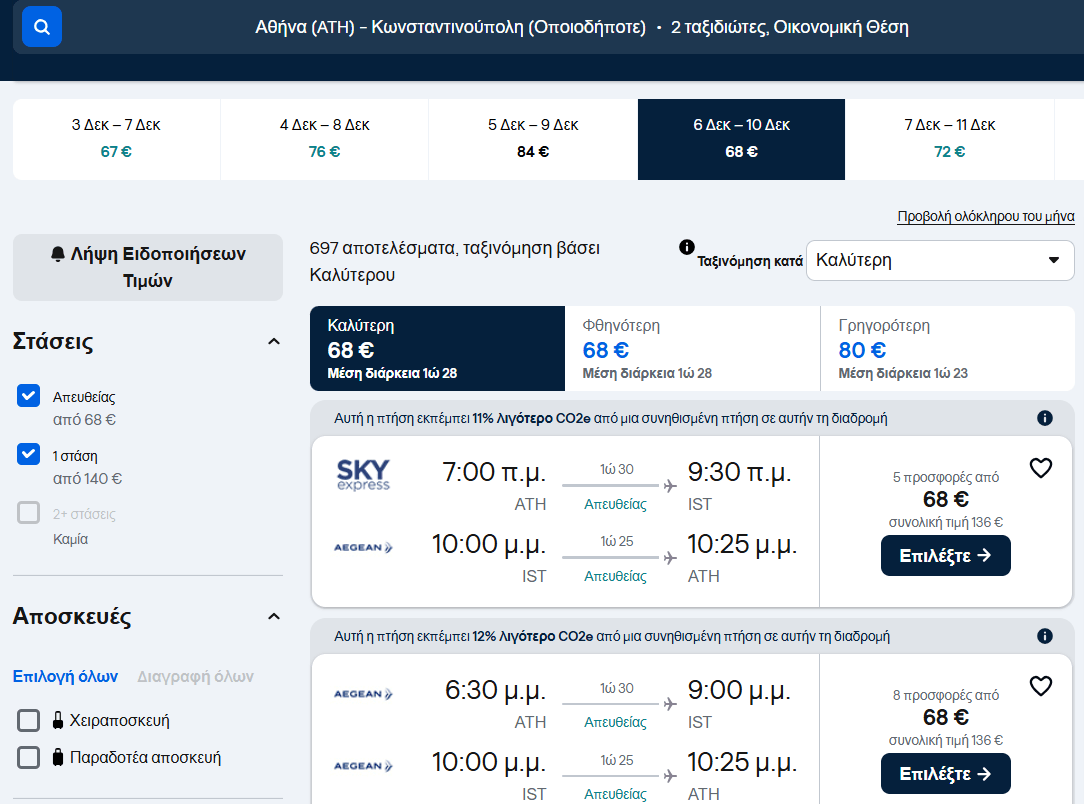Click the 6:30 μ.μ. departure time
1084x804 pixels.
[x=495, y=690]
